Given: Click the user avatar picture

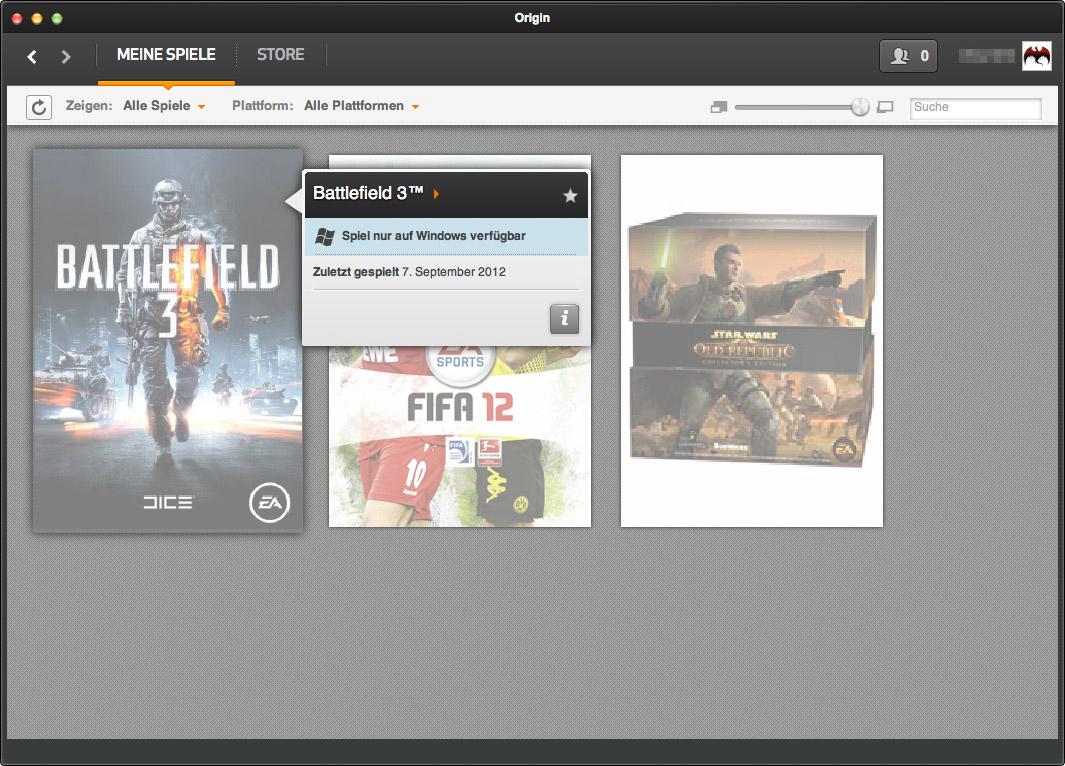Looking at the screenshot, I should click(x=1037, y=56).
